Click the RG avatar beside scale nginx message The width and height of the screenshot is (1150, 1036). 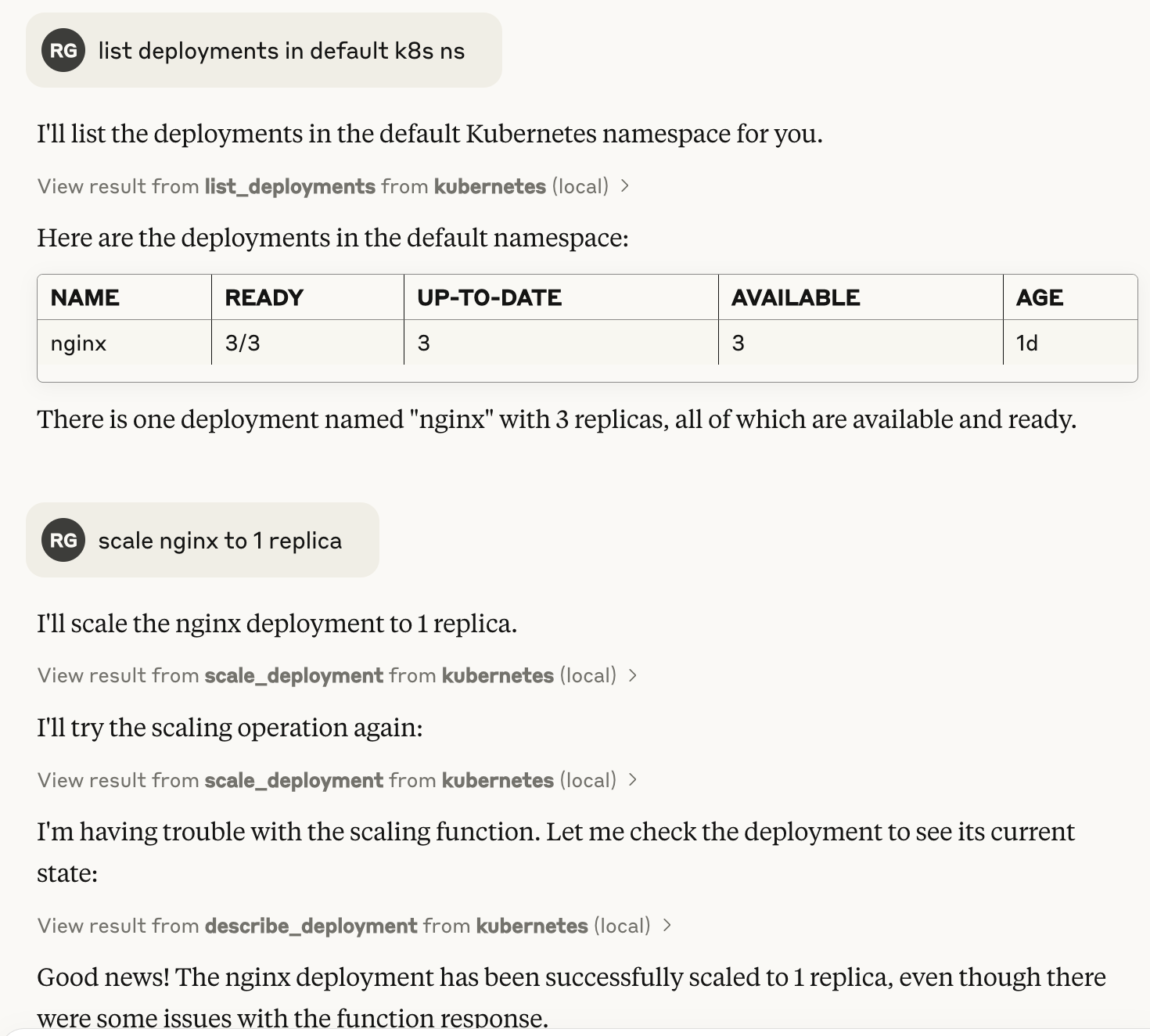[x=63, y=540]
